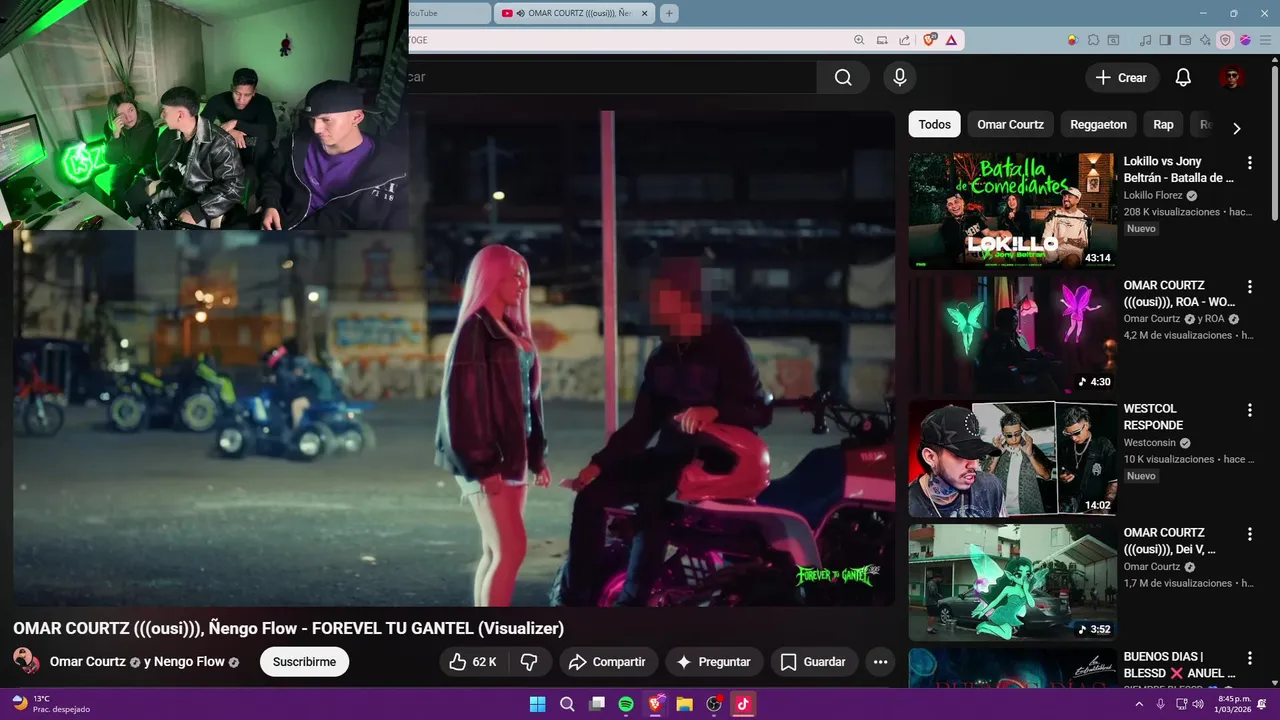
Task: Click the Brave VPN shield icon
Action: (1225, 40)
